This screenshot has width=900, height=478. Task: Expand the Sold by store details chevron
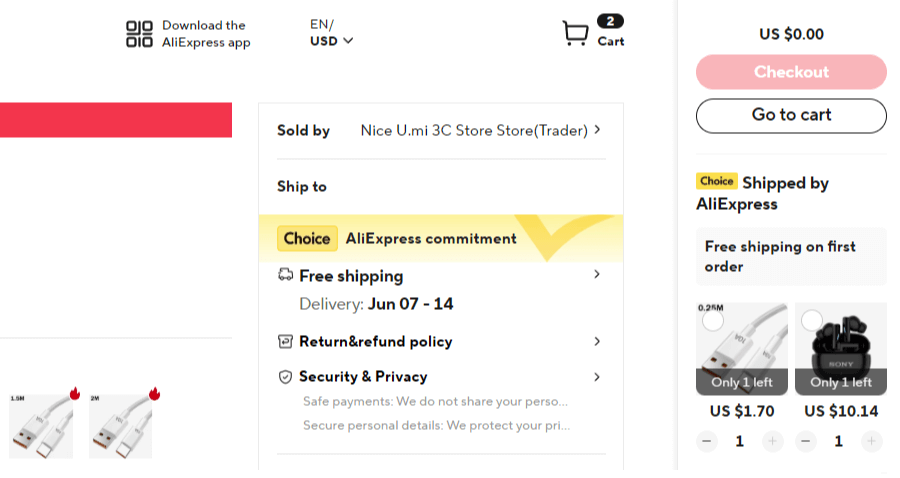coord(598,130)
